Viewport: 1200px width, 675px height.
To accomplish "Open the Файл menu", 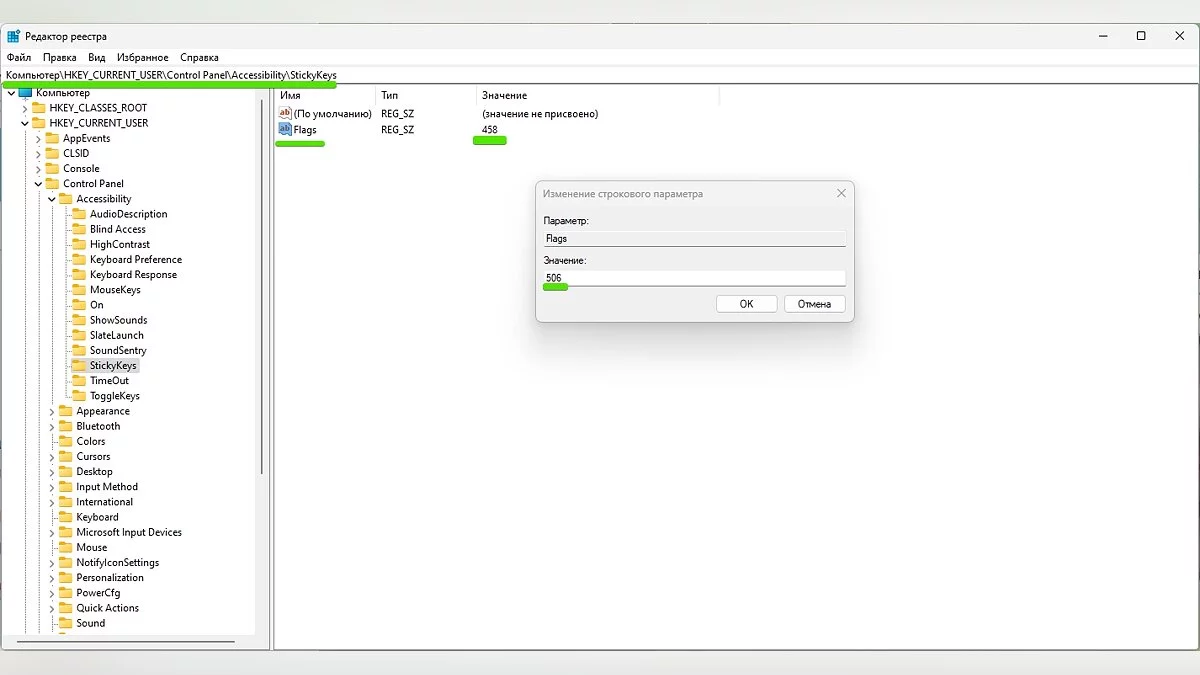I will coord(19,57).
